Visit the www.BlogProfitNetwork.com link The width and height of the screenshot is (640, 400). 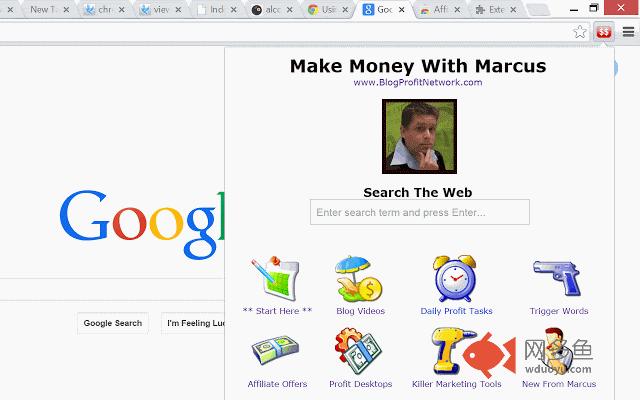(418, 82)
